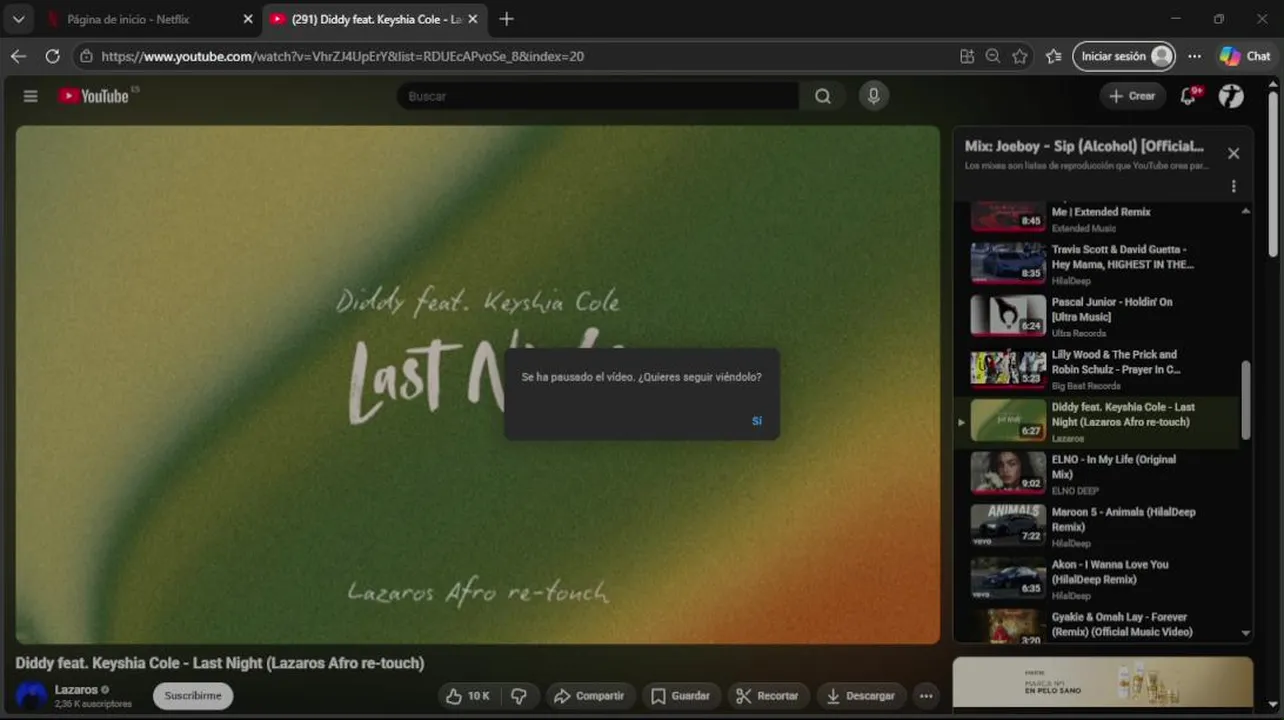Click the Maroon 5 Animals thumbnail

point(1008,525)
